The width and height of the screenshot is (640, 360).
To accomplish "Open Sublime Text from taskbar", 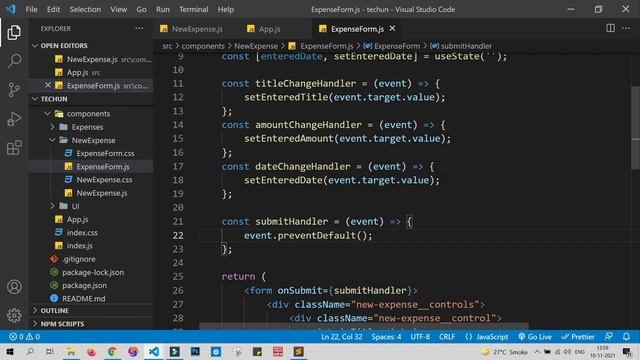I will click(x=299, y=352).
